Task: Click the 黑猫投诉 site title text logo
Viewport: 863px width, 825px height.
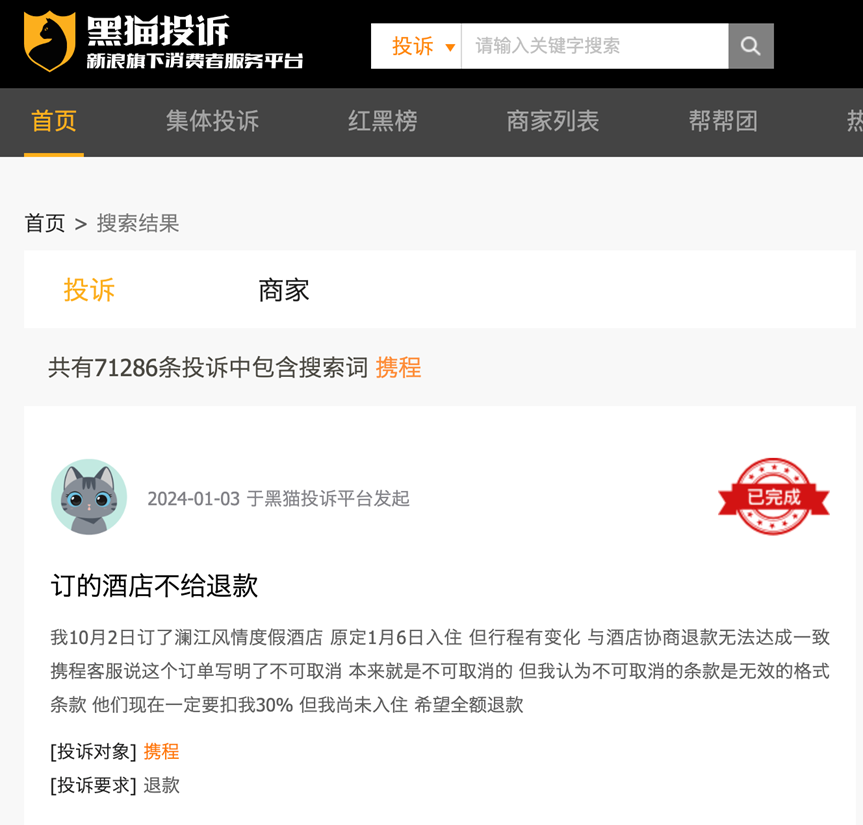Action: click(x=159, y=31)
